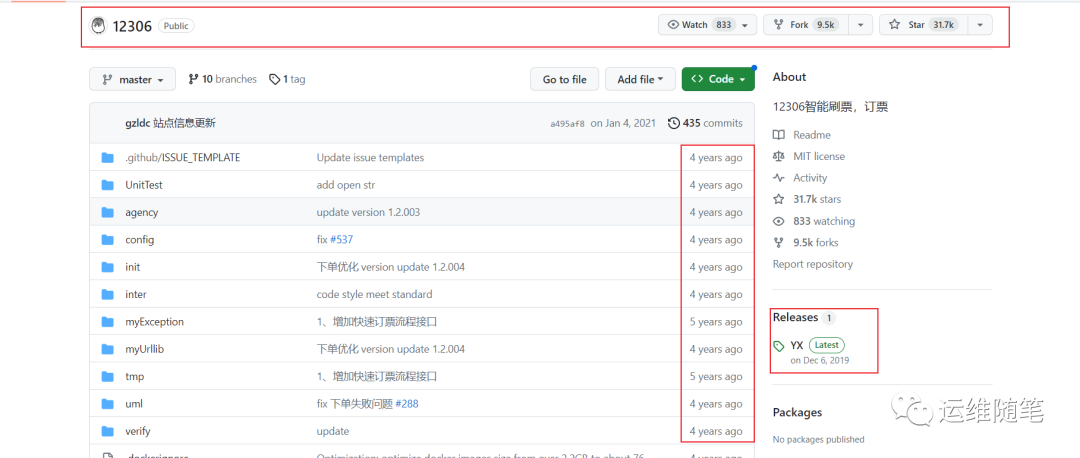Click Report repository link
The height and width of the screenshot is (458, 1080).
813,264
